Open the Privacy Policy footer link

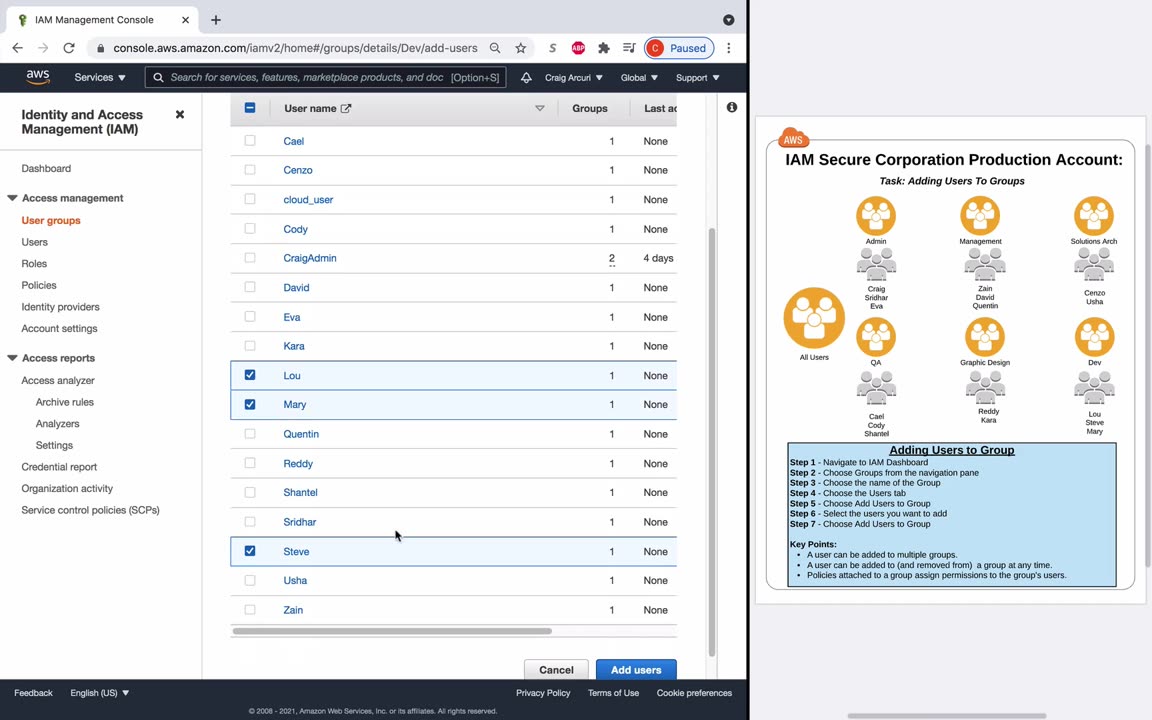click(x=543, y=693)
